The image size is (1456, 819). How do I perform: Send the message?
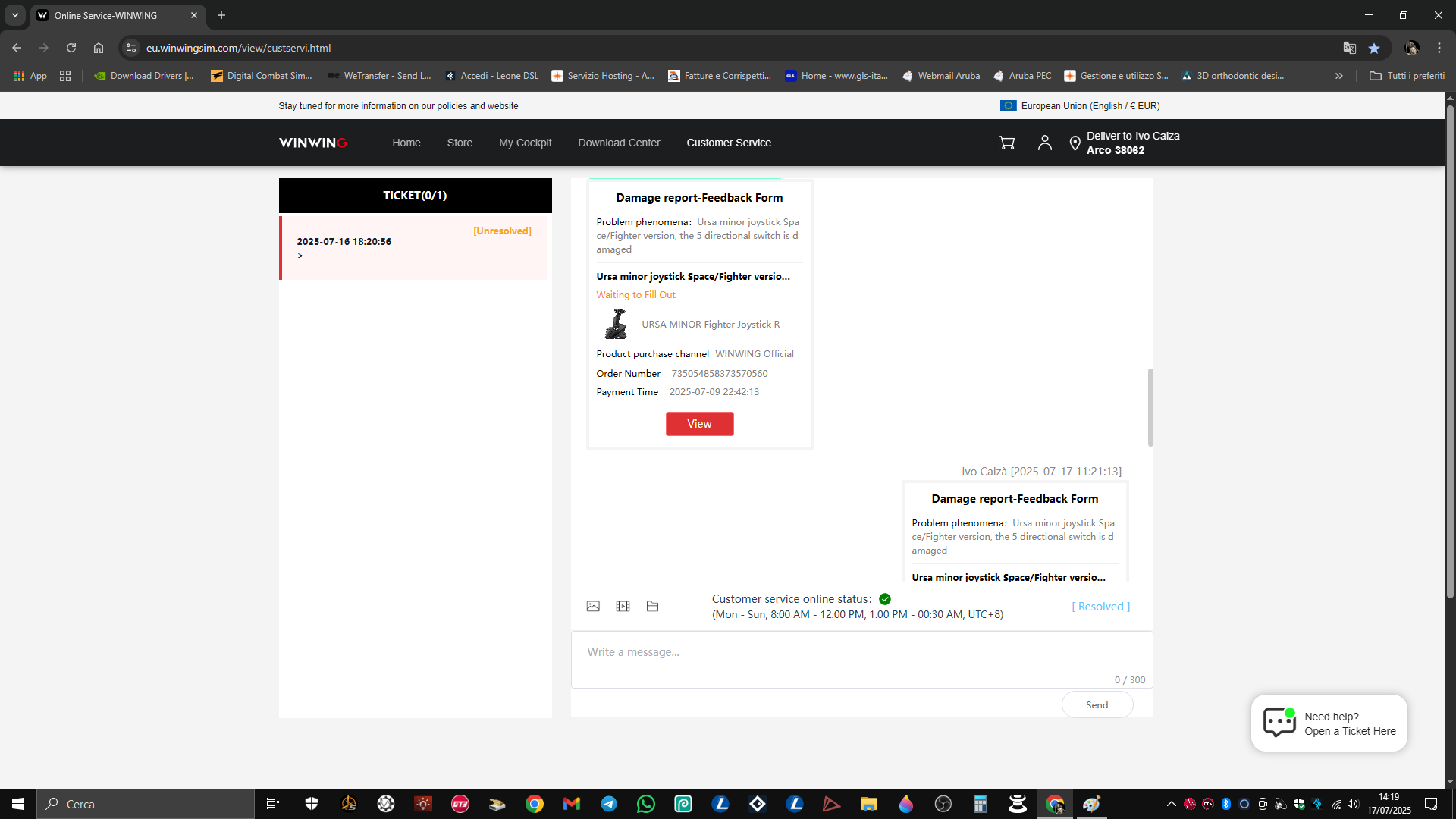point(1097,704)
